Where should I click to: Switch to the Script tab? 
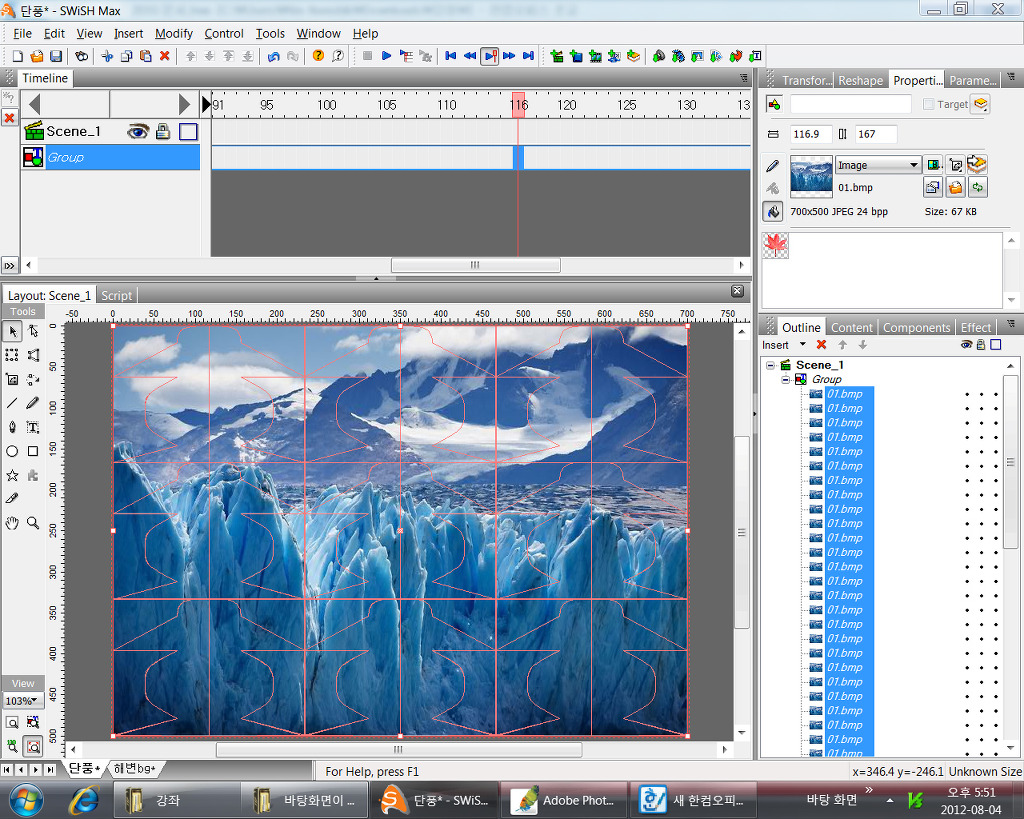coord(116,295)
